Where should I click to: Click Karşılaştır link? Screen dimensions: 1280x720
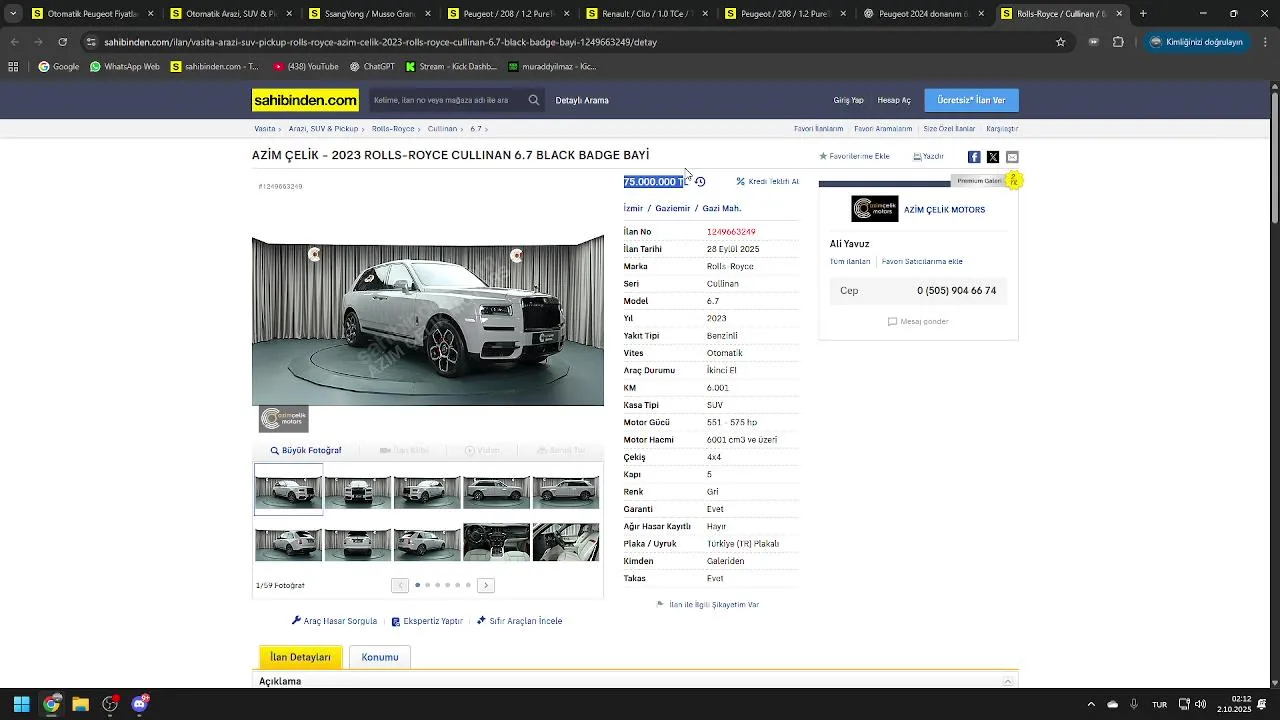1002,129
